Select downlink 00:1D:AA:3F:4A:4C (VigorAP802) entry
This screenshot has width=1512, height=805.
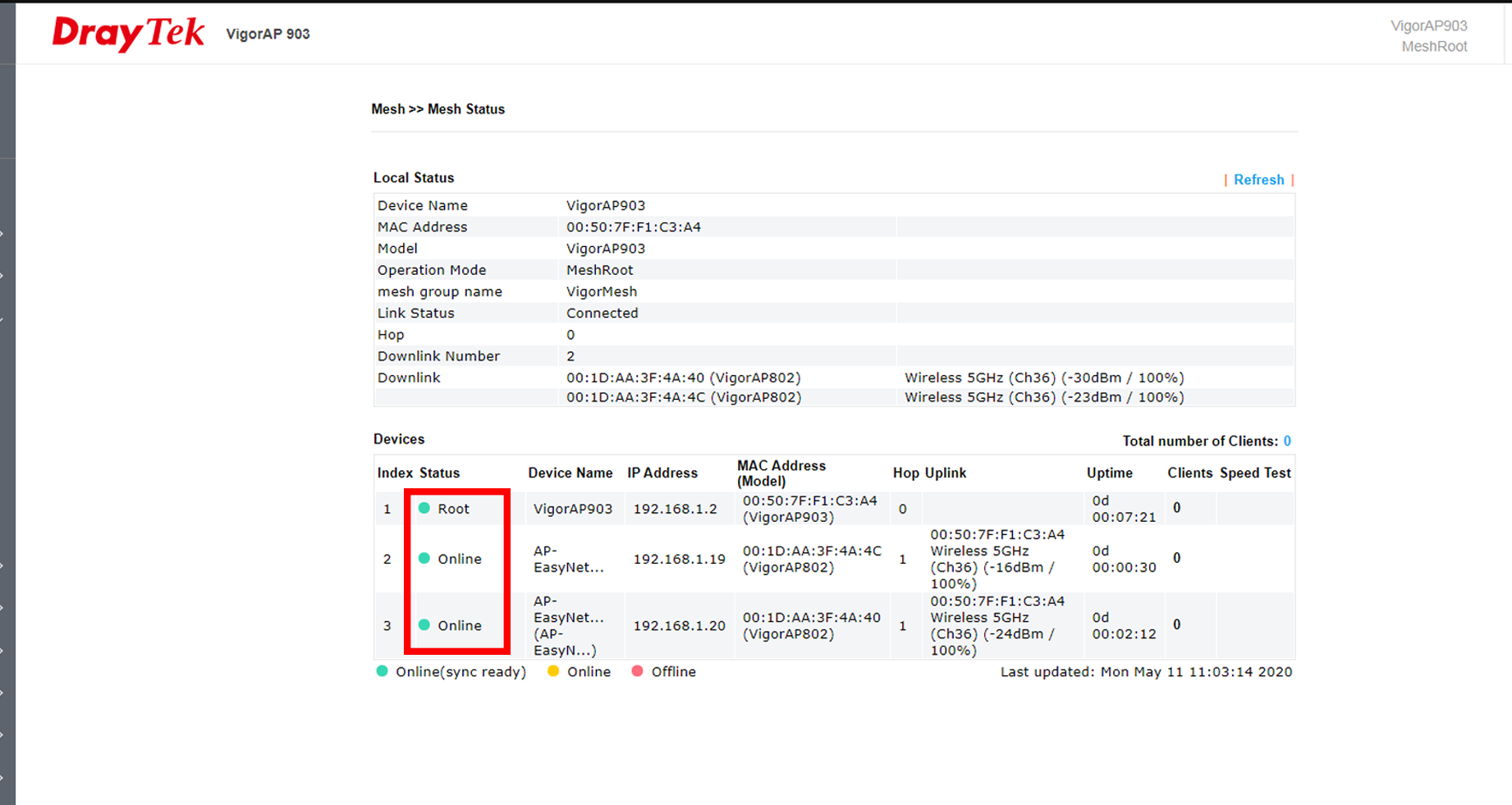683,397
